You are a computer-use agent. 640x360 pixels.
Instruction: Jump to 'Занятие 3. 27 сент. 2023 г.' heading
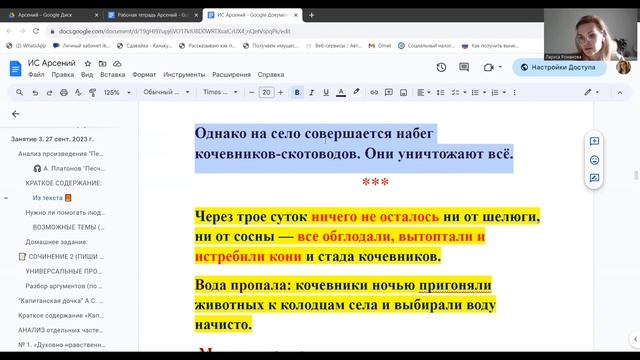52,139
